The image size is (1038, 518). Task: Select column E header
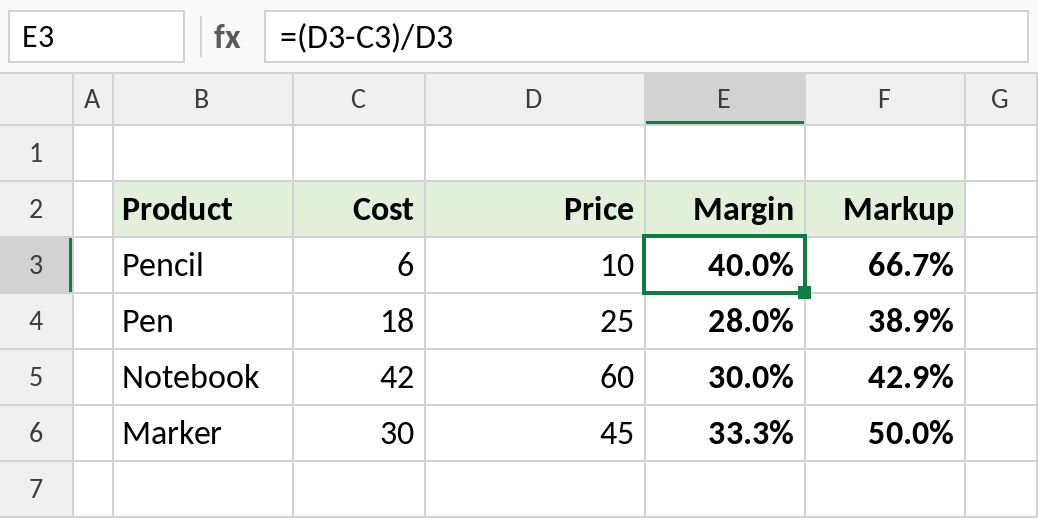click(x=725, y=99)
